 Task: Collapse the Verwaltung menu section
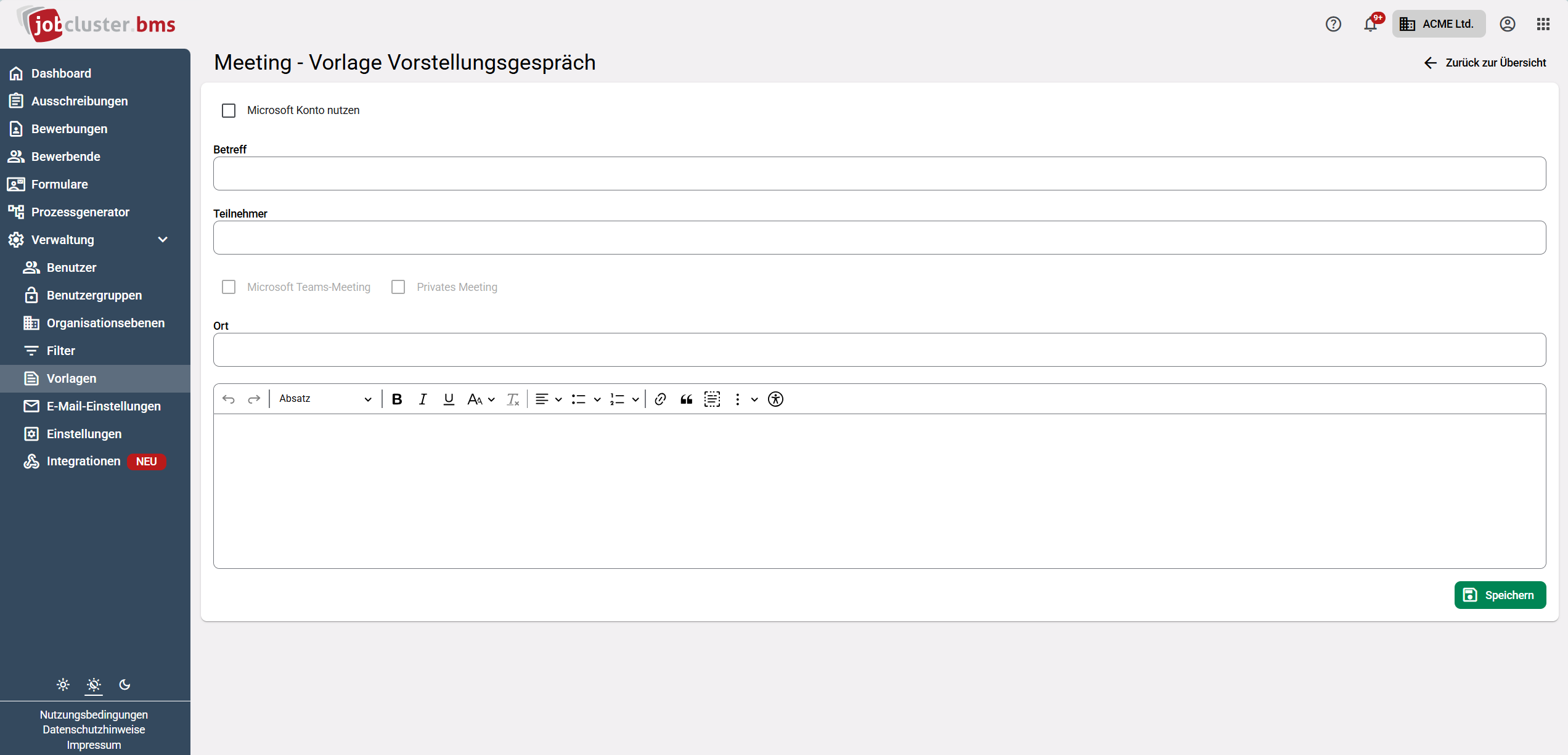coord(163,240)
